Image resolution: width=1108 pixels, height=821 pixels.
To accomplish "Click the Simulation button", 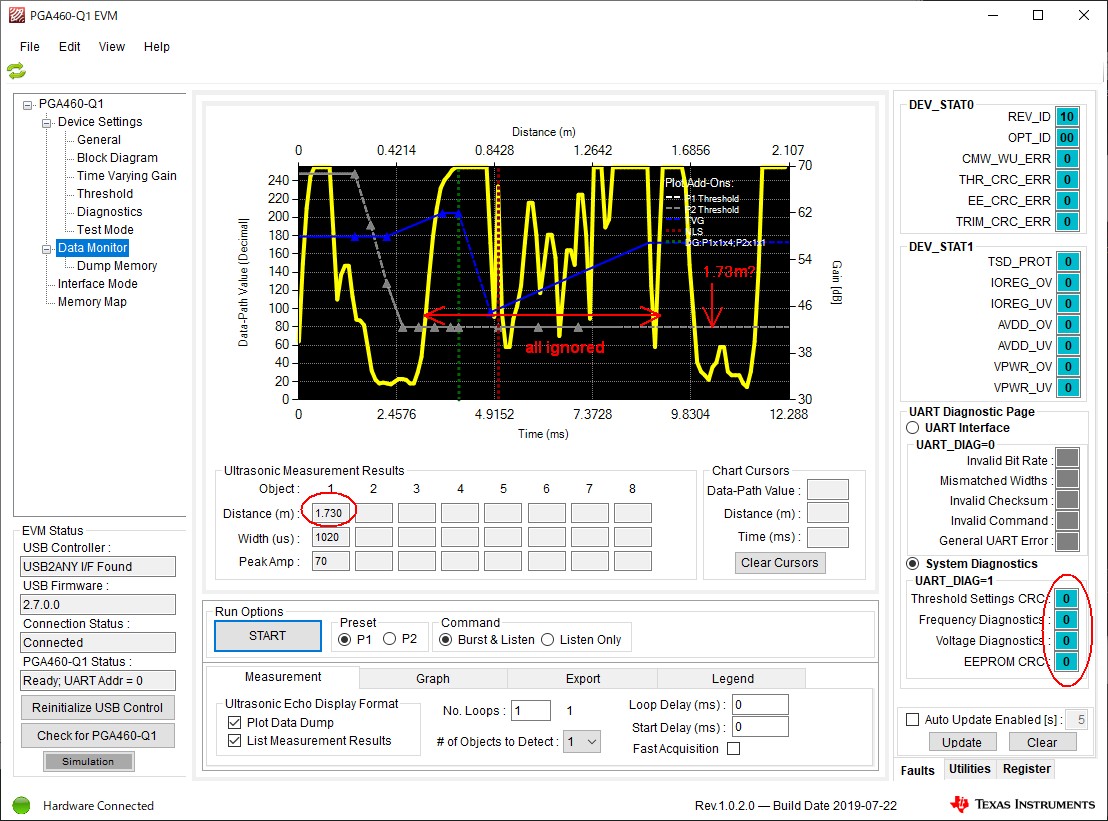I will [88, 762].
